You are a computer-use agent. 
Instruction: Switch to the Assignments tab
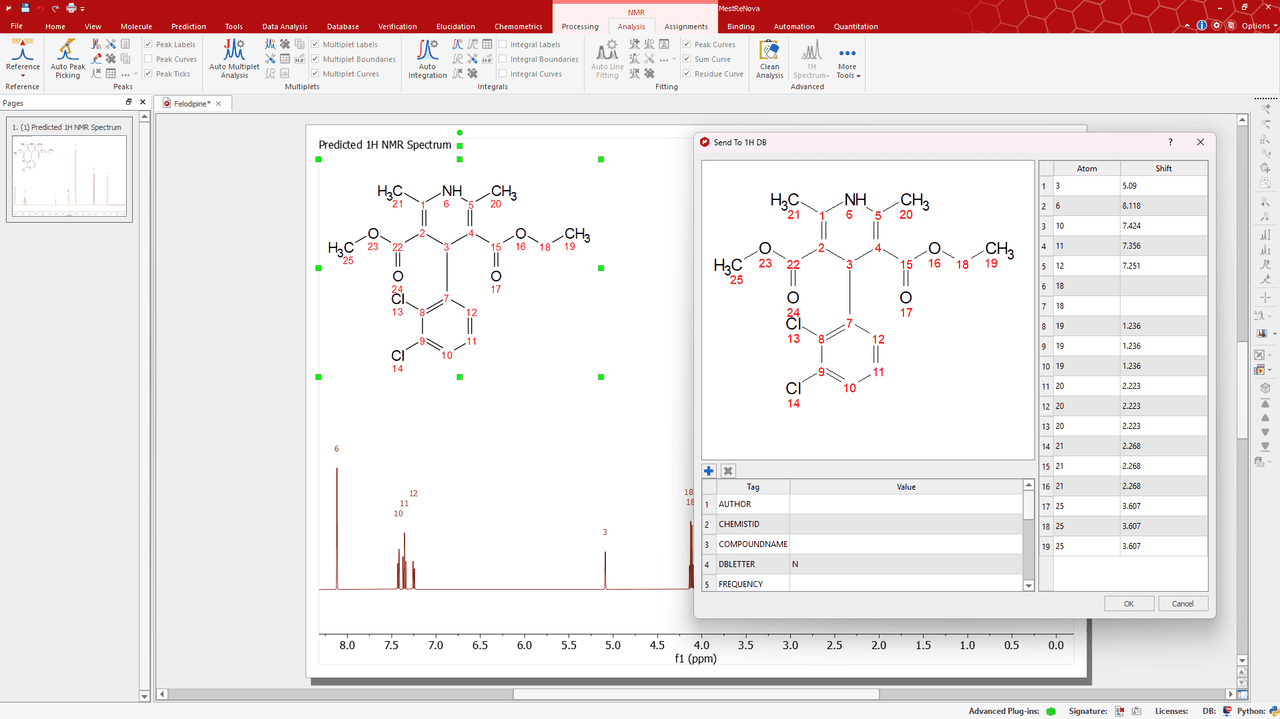(x=686, y=26)
